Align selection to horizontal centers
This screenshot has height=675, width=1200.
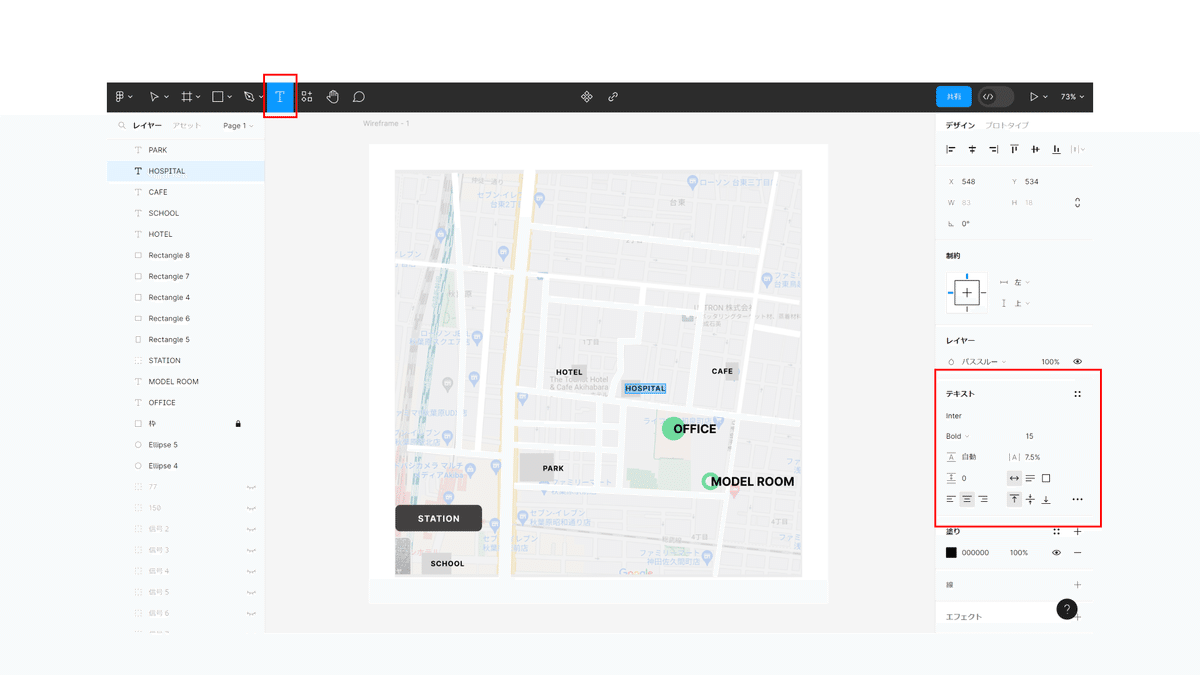click(x=972, y=149)
